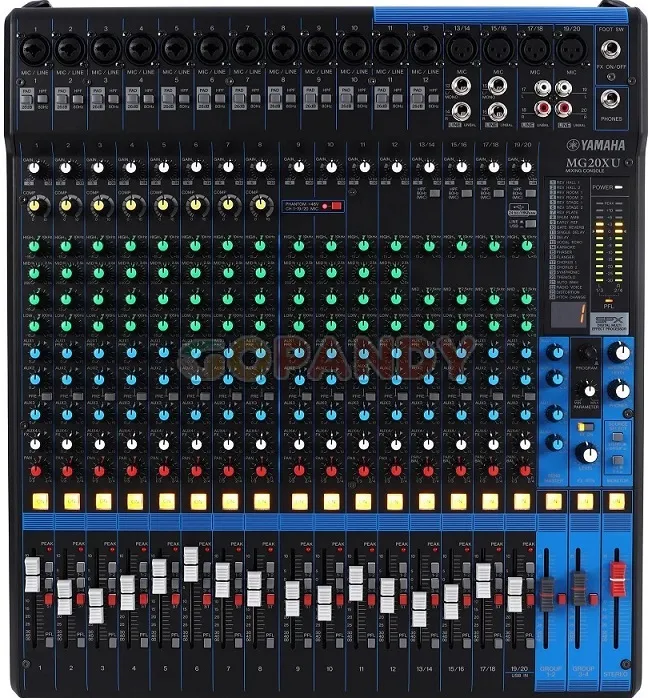Click PITCH CHANGE in the effects list

[567, 297]
